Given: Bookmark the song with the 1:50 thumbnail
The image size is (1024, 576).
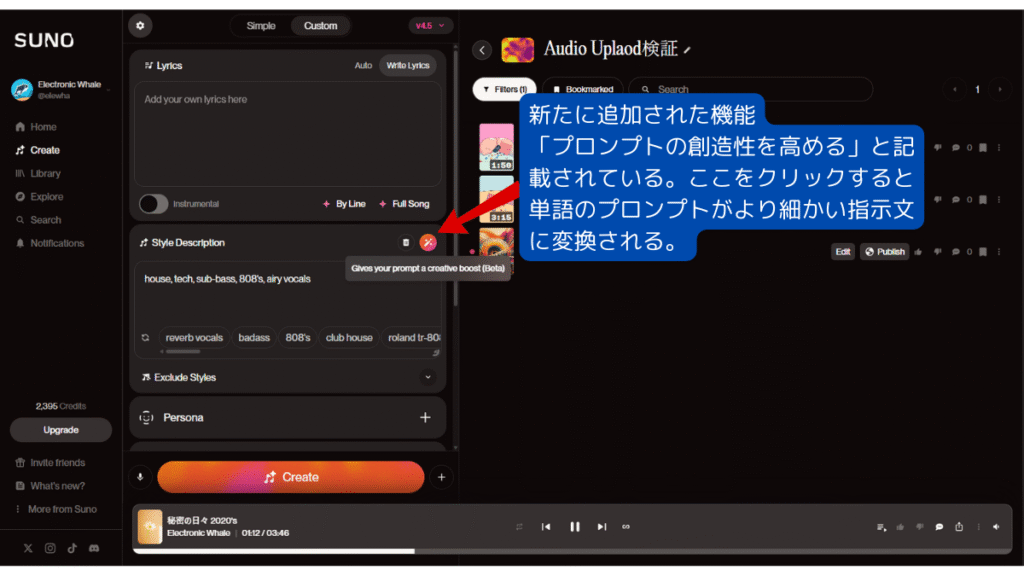Looking at the screenshot, I should pyautogui.click(x=982, y=148).
